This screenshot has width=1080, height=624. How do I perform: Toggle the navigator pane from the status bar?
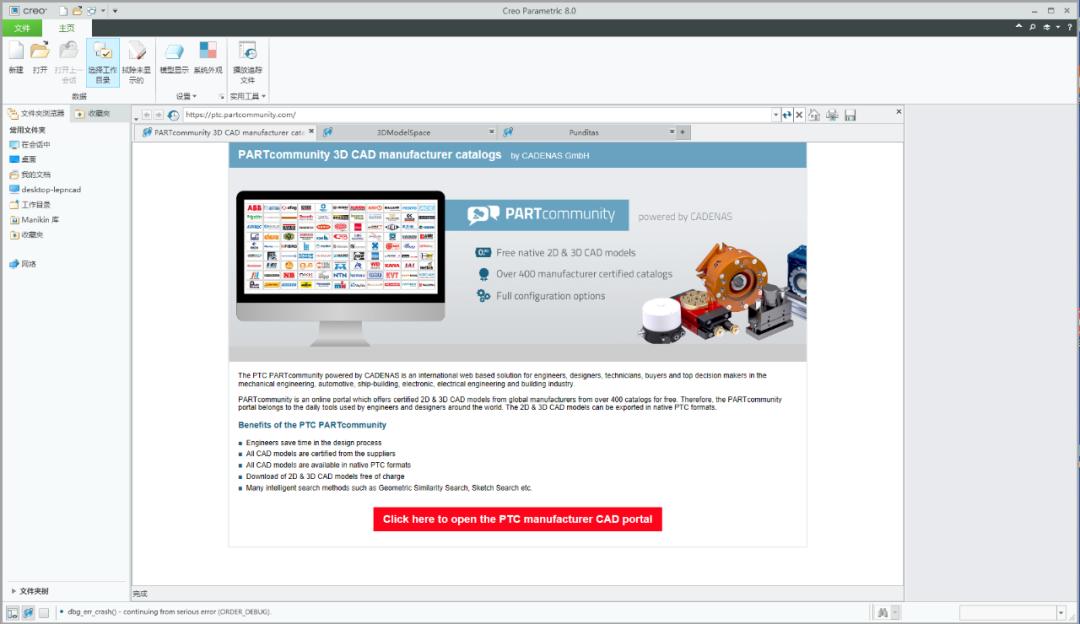[12, 613]
